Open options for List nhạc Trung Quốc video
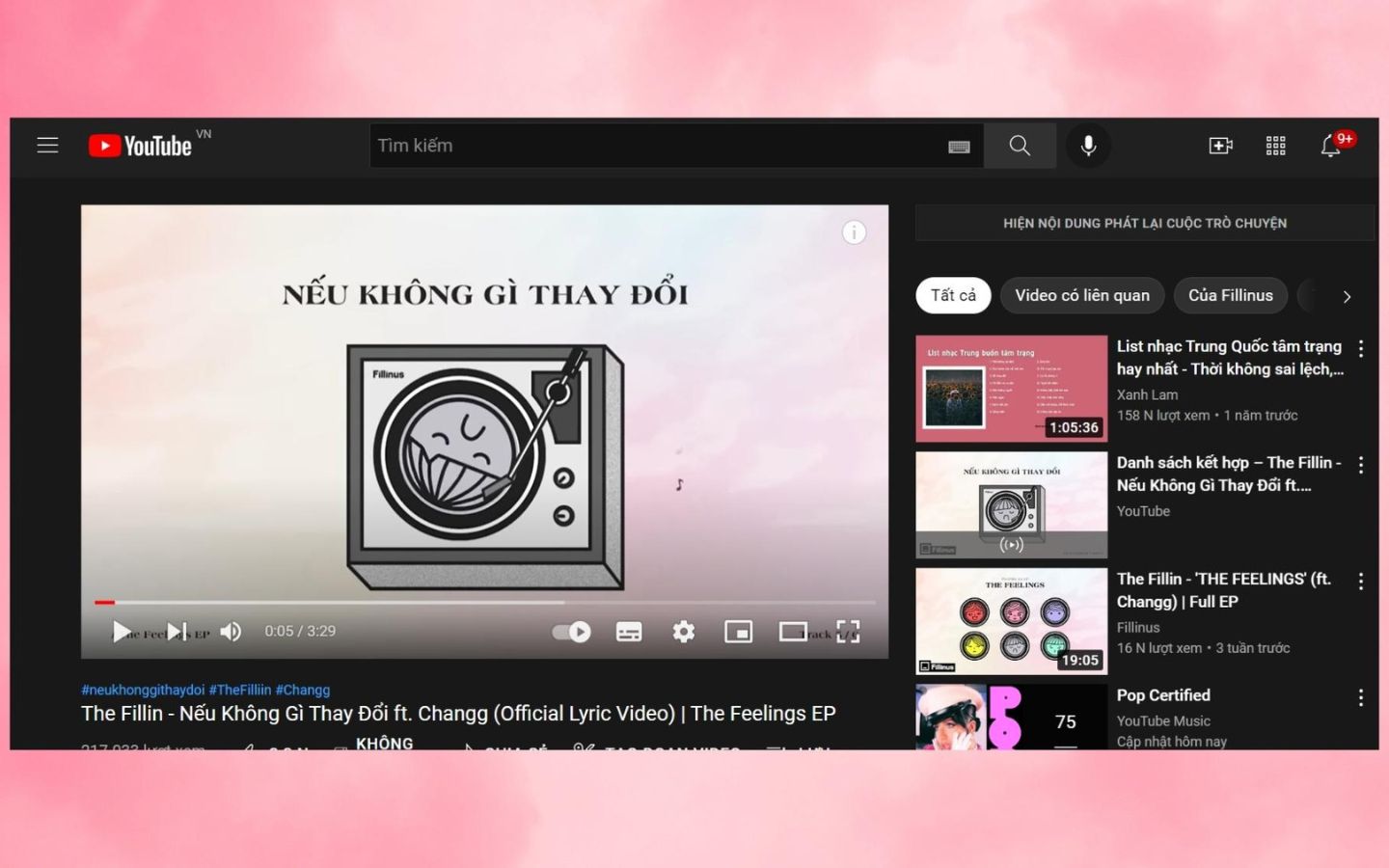 pyautogui.click(x=1361, y=348)
